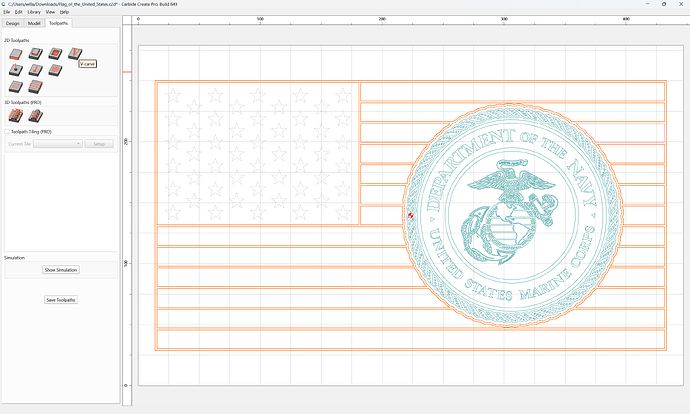Click the top-left star in flag canton
The width and height of the screenshot is (690, 414).
[x=173, y=95]
